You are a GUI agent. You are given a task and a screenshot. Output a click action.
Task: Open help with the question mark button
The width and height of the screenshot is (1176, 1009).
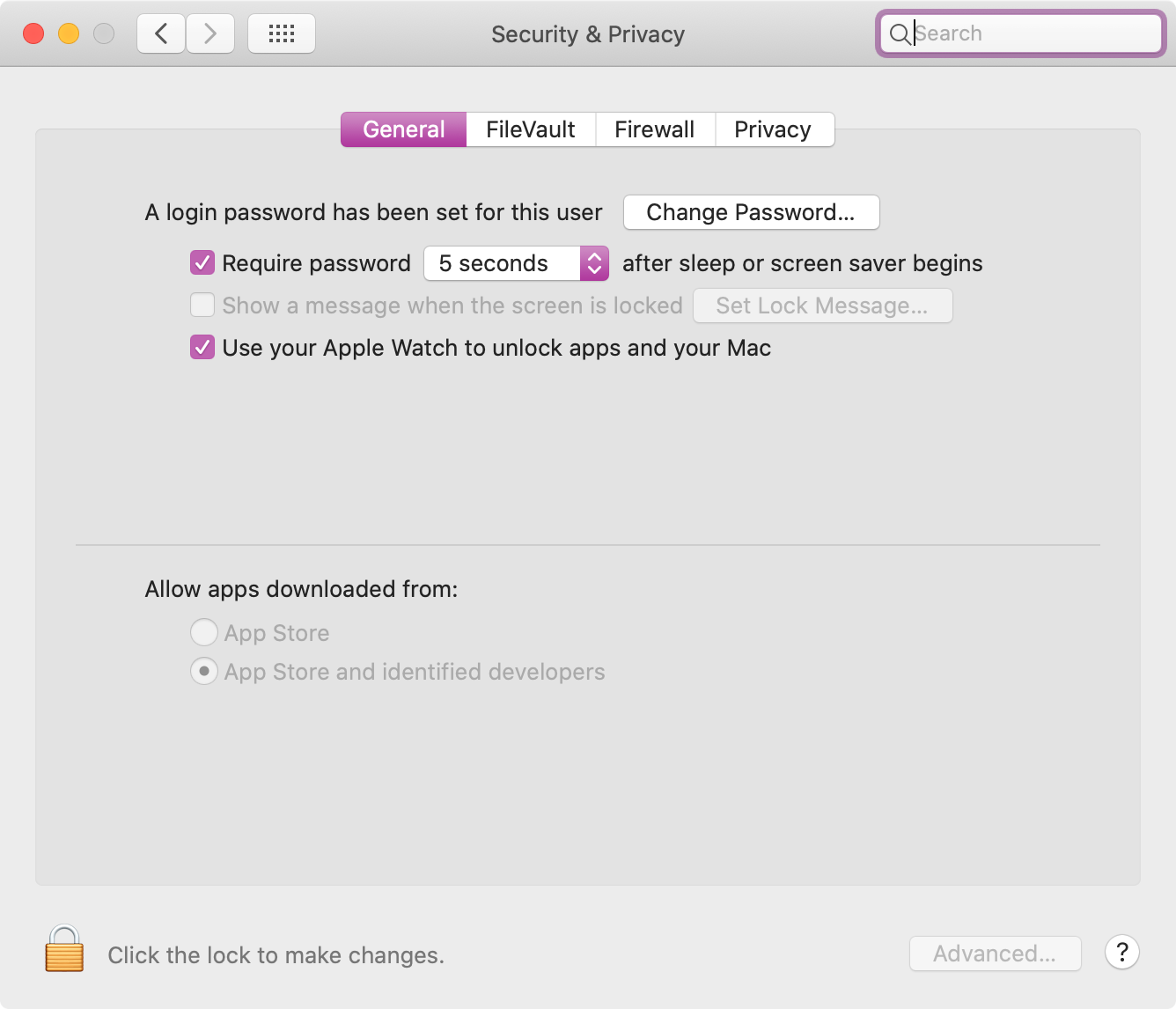click(1122, 952)
